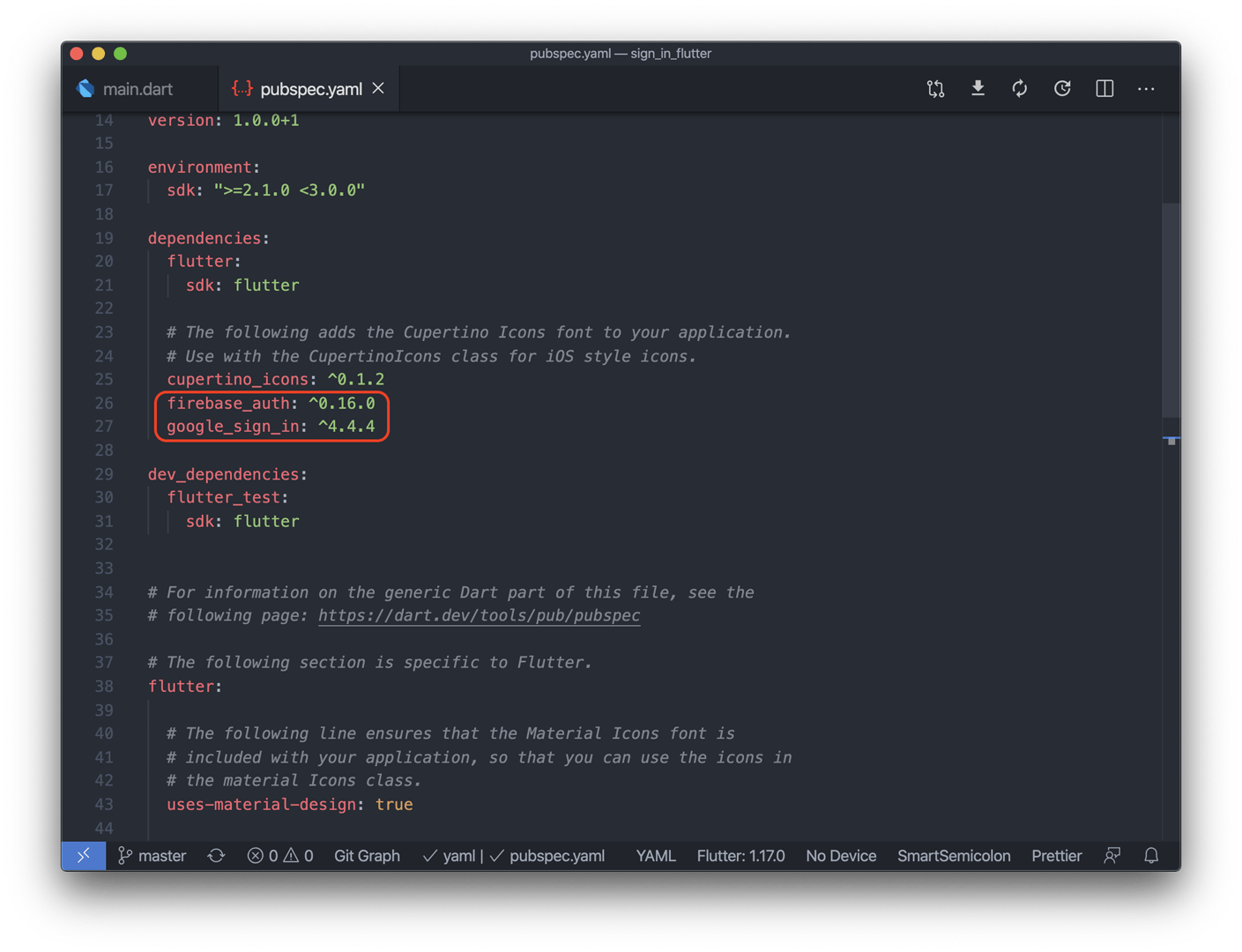
Task: Click the pubspec.yaml check status item
Action: pos(547,856)
